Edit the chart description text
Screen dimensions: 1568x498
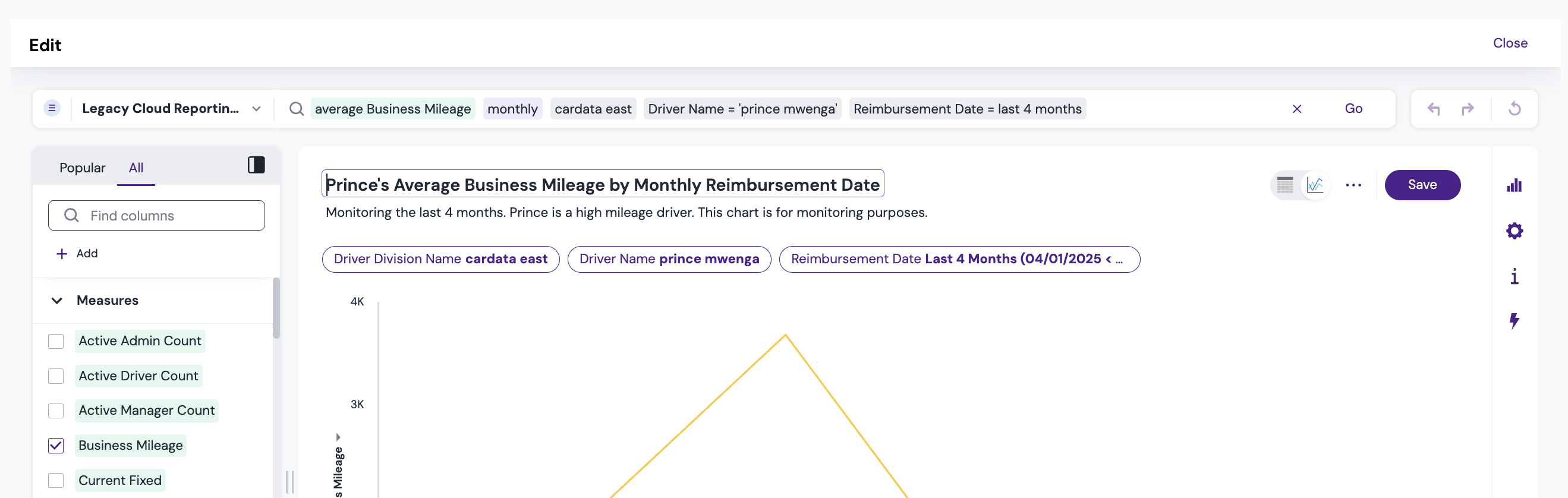[x=626, y=213]
